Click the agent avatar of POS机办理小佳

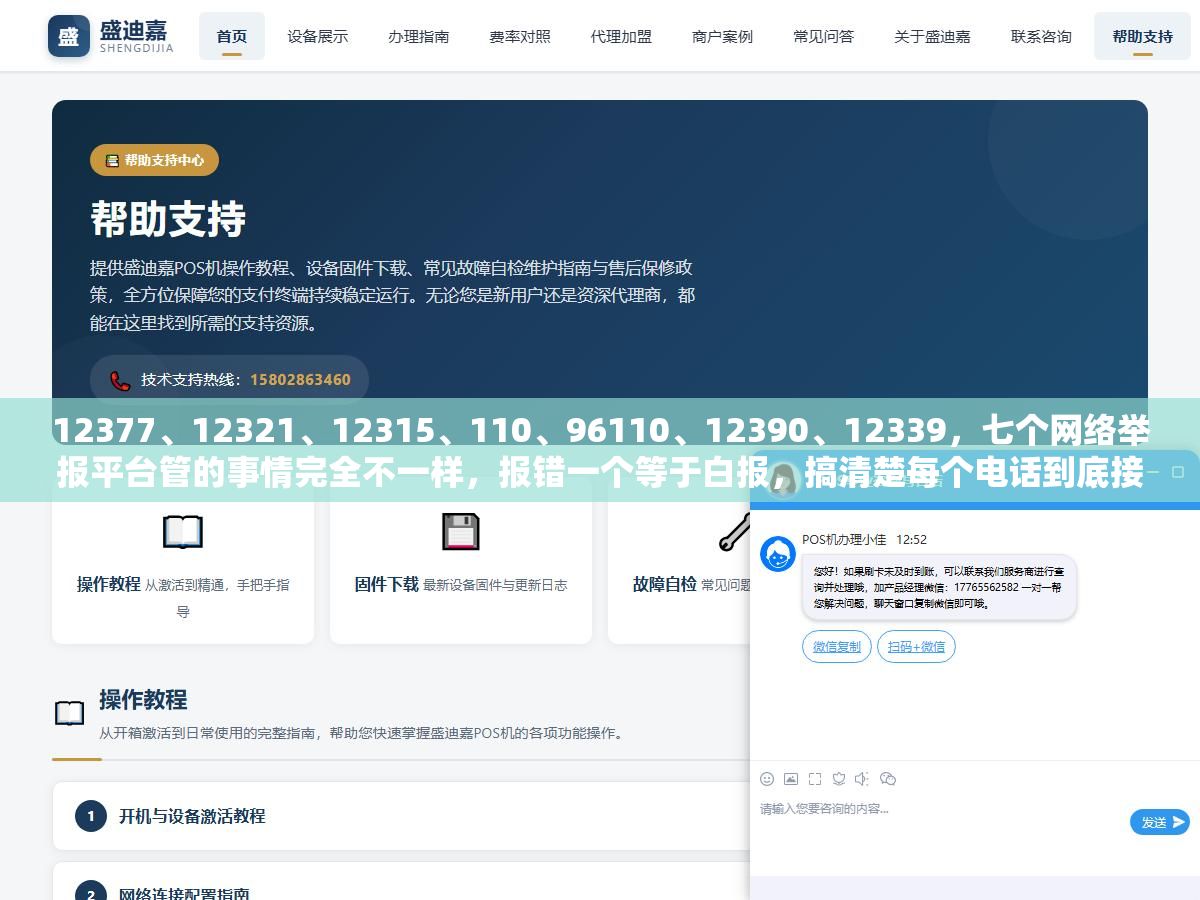click(778, 554)
